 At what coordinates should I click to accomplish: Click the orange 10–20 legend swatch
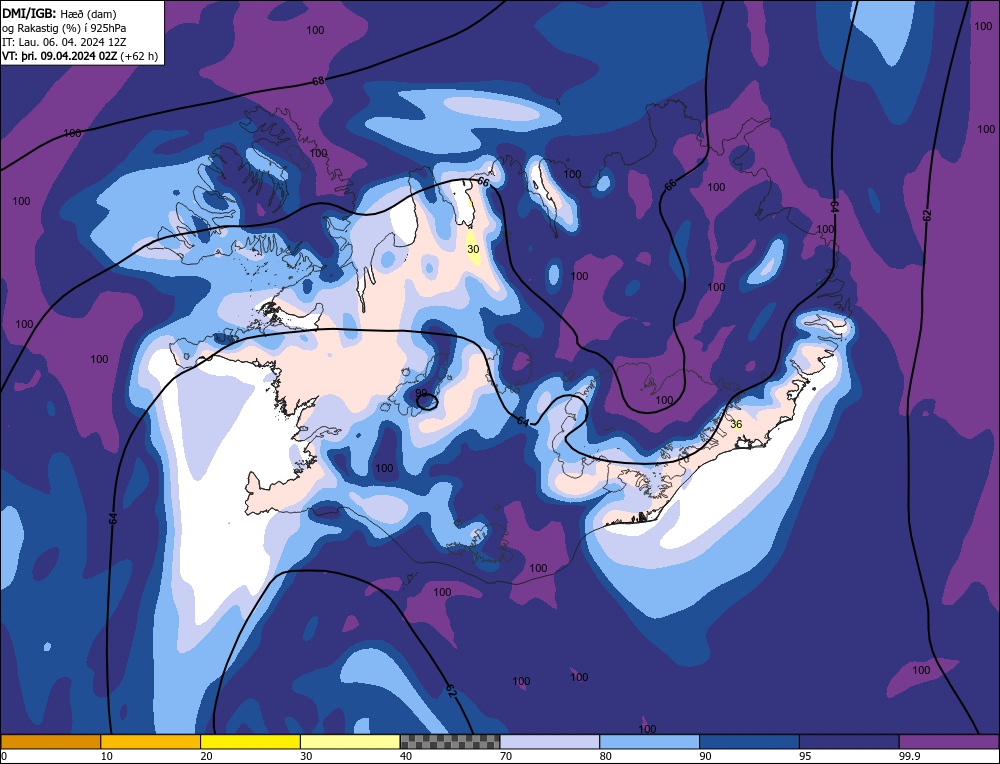151,741
